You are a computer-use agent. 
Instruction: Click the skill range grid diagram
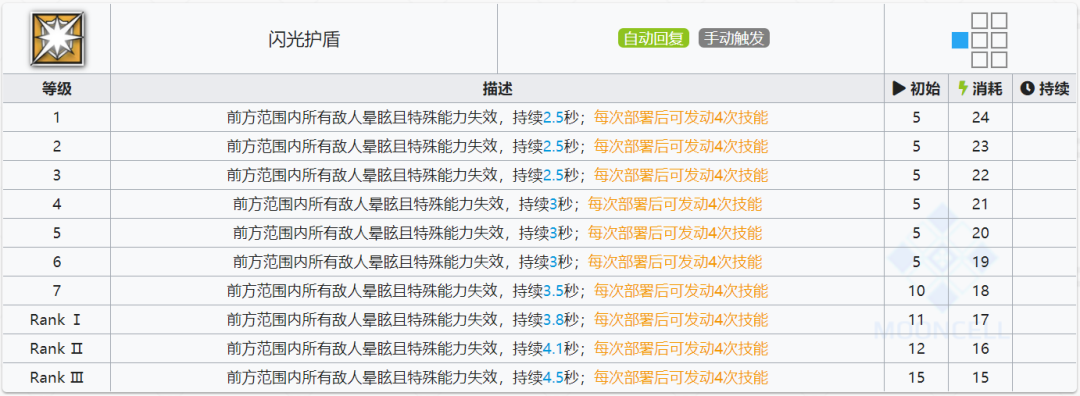pos(979,40)
